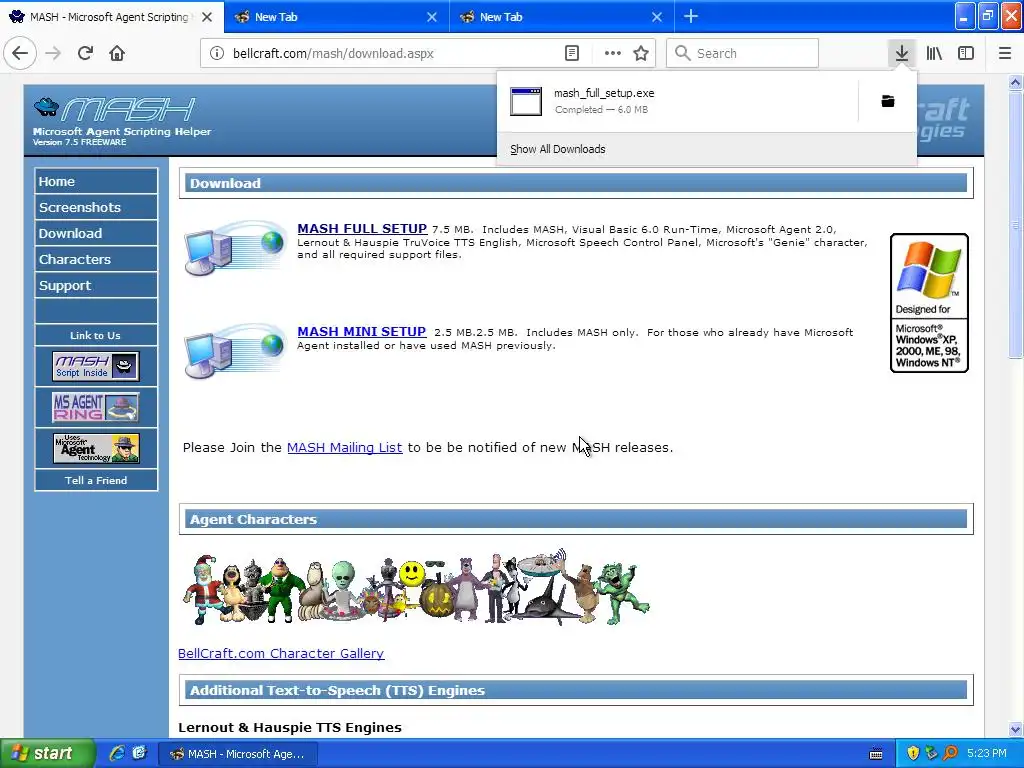Click the 5:23 PM clock

(x=987, y=754)
